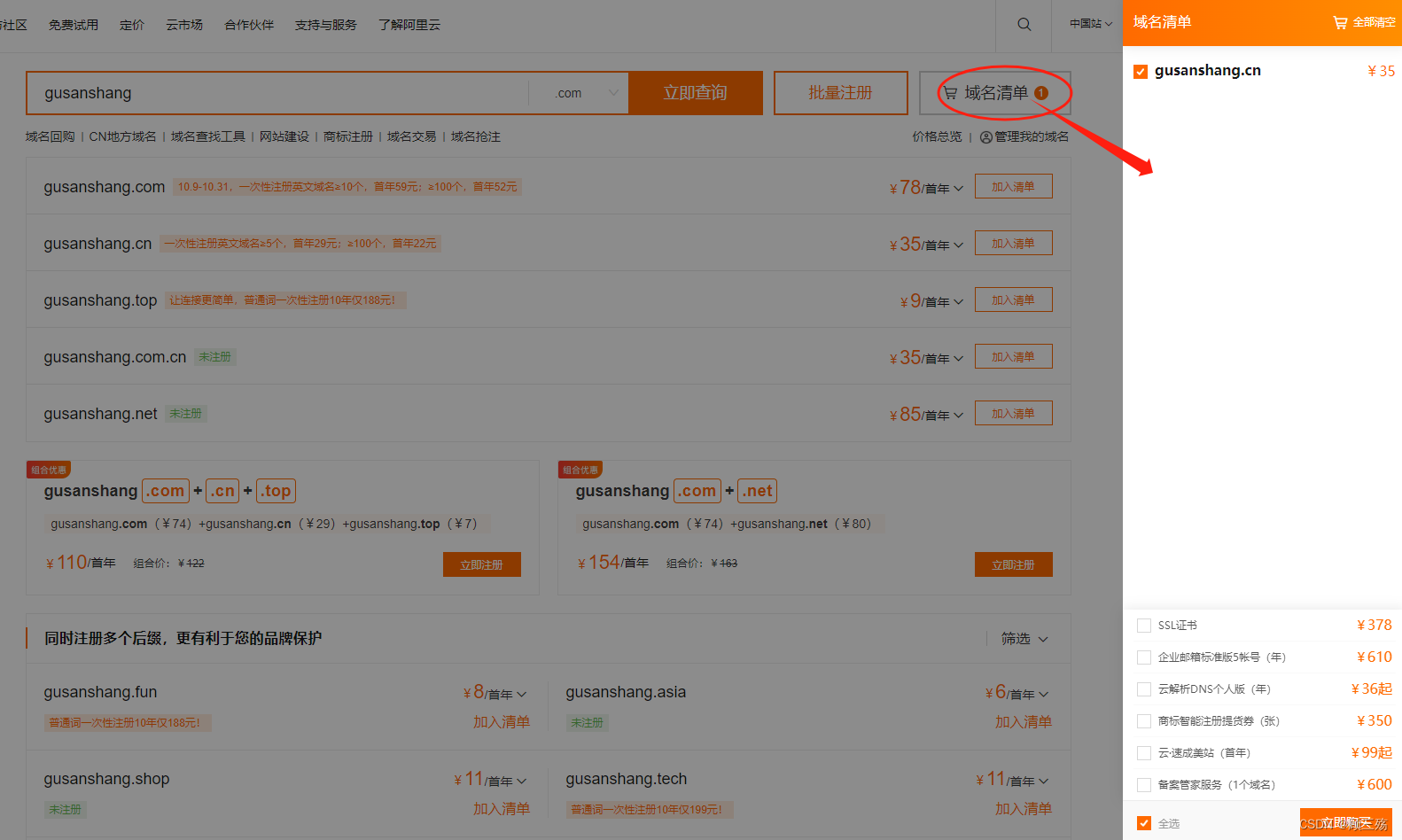Viewport: 1402px width, 840px height.
Task: Open 免费试用 in top navigation
Action: point(74,25)
